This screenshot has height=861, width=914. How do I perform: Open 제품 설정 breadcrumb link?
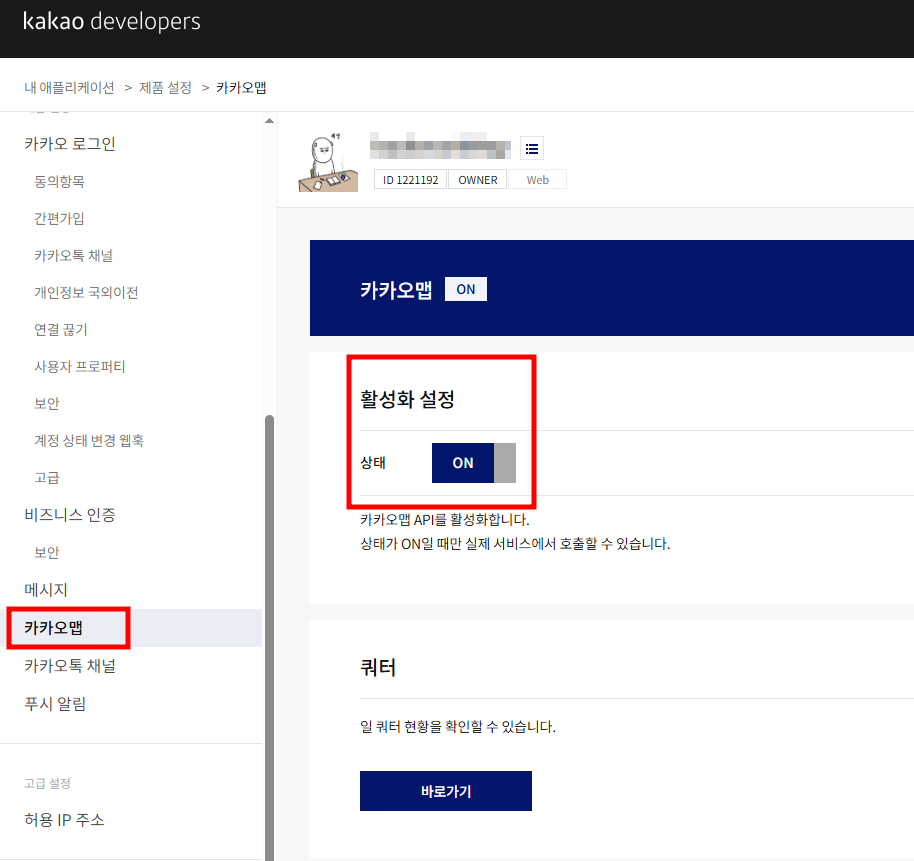[165, 88]
